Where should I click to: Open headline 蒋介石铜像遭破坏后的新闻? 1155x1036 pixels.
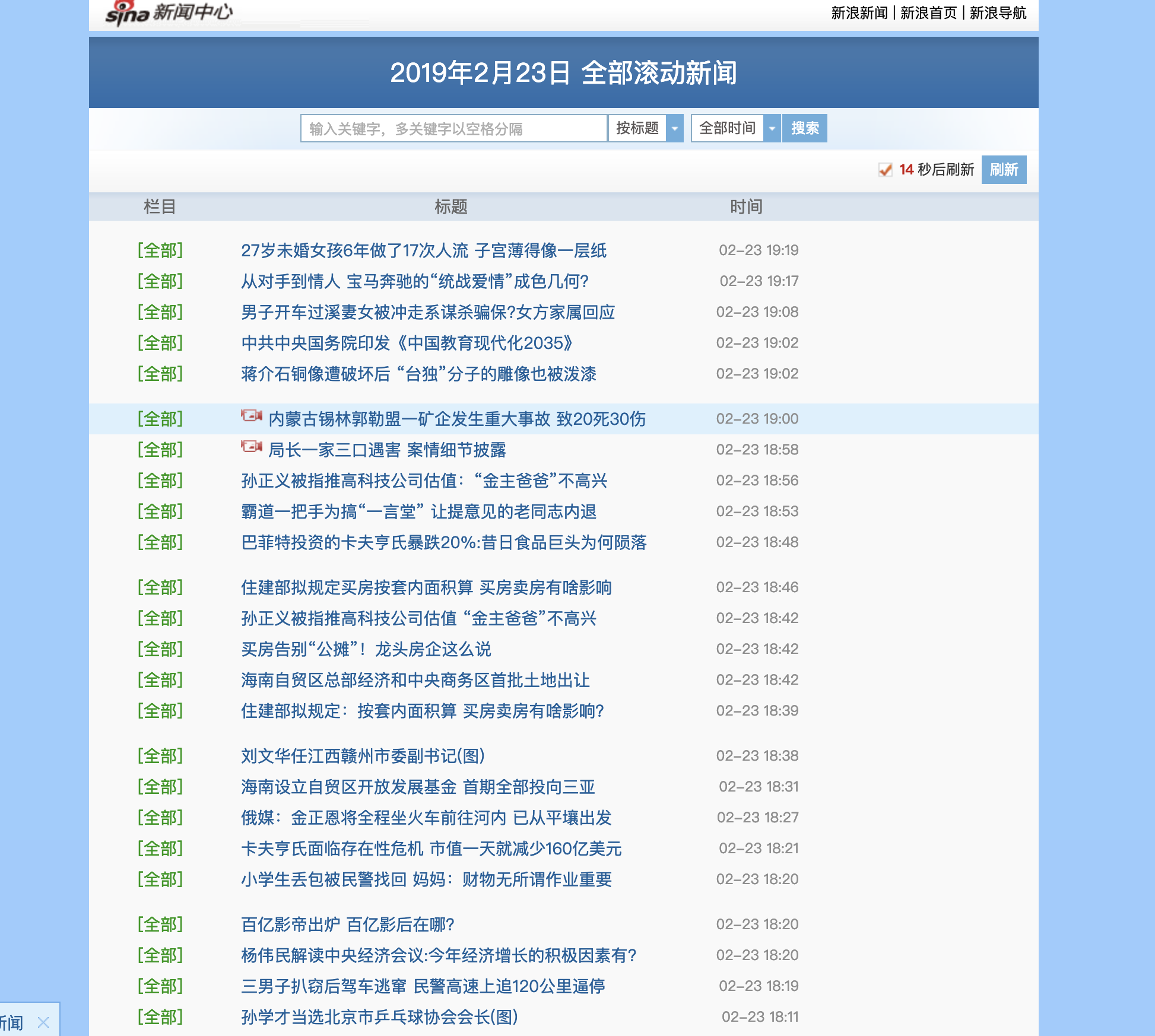click(418, 374)
